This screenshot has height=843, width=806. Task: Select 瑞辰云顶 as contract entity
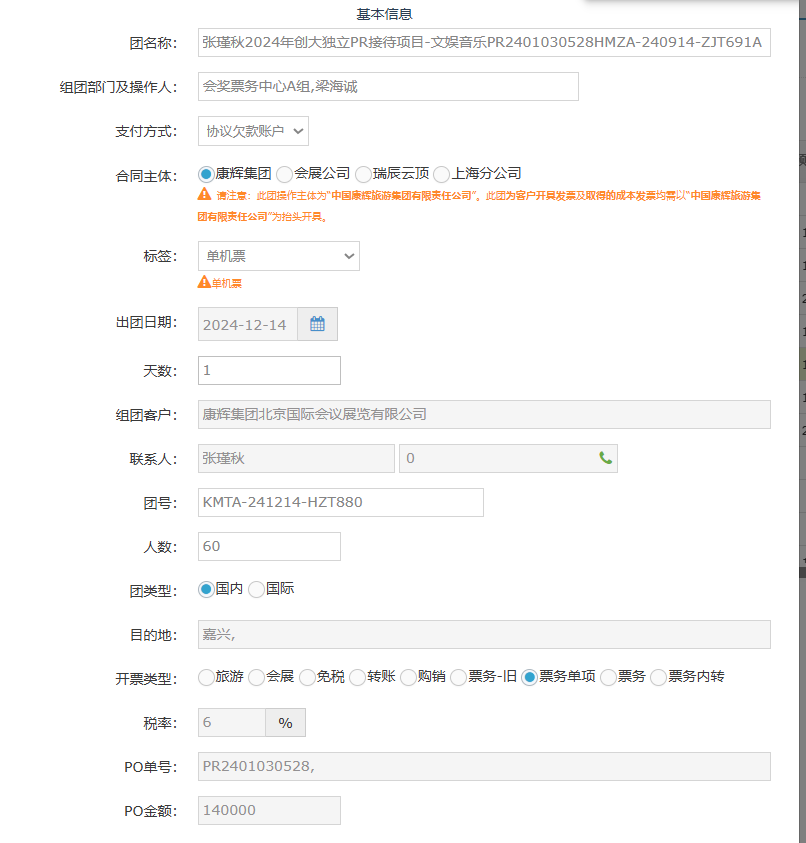click(363, 174)
